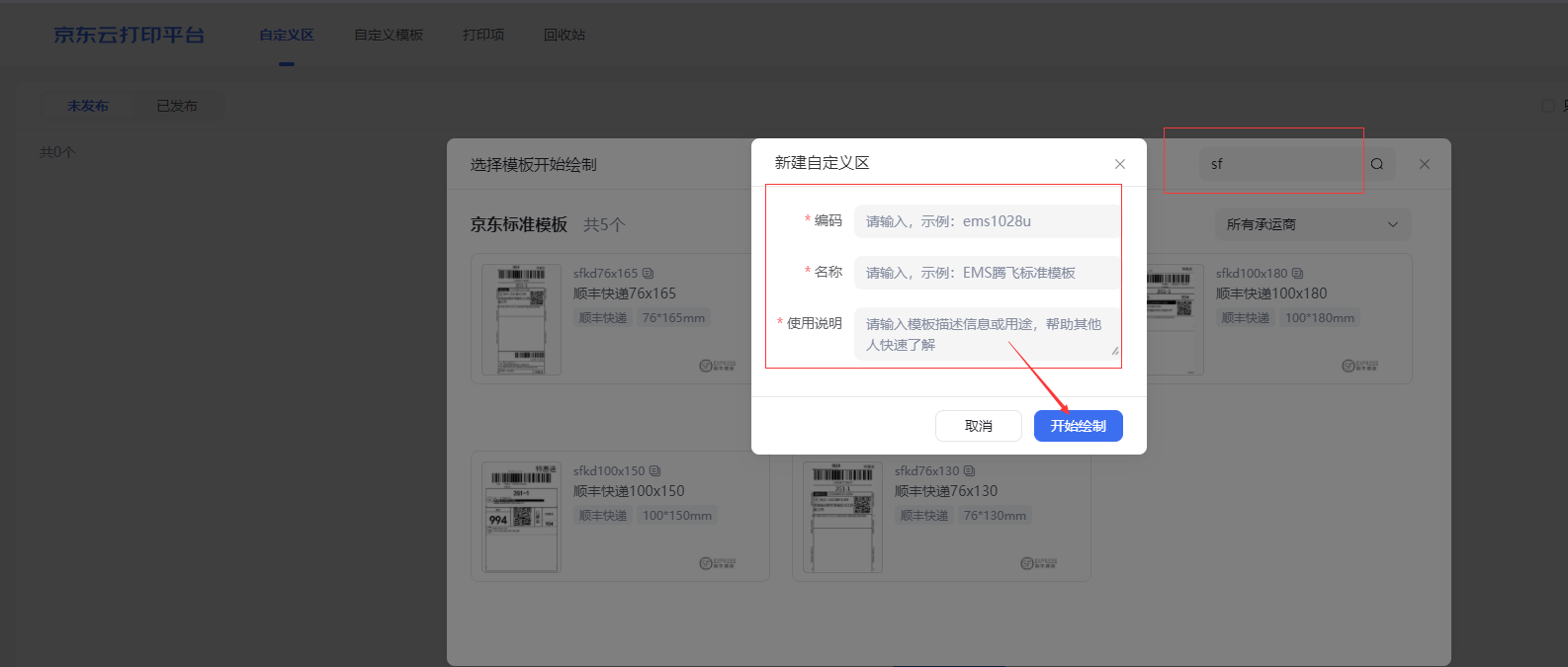The width and height of the screenshot is (1568, 667).
Task: Open the 自定义模板 tab
Action: (x=389, y=35)
